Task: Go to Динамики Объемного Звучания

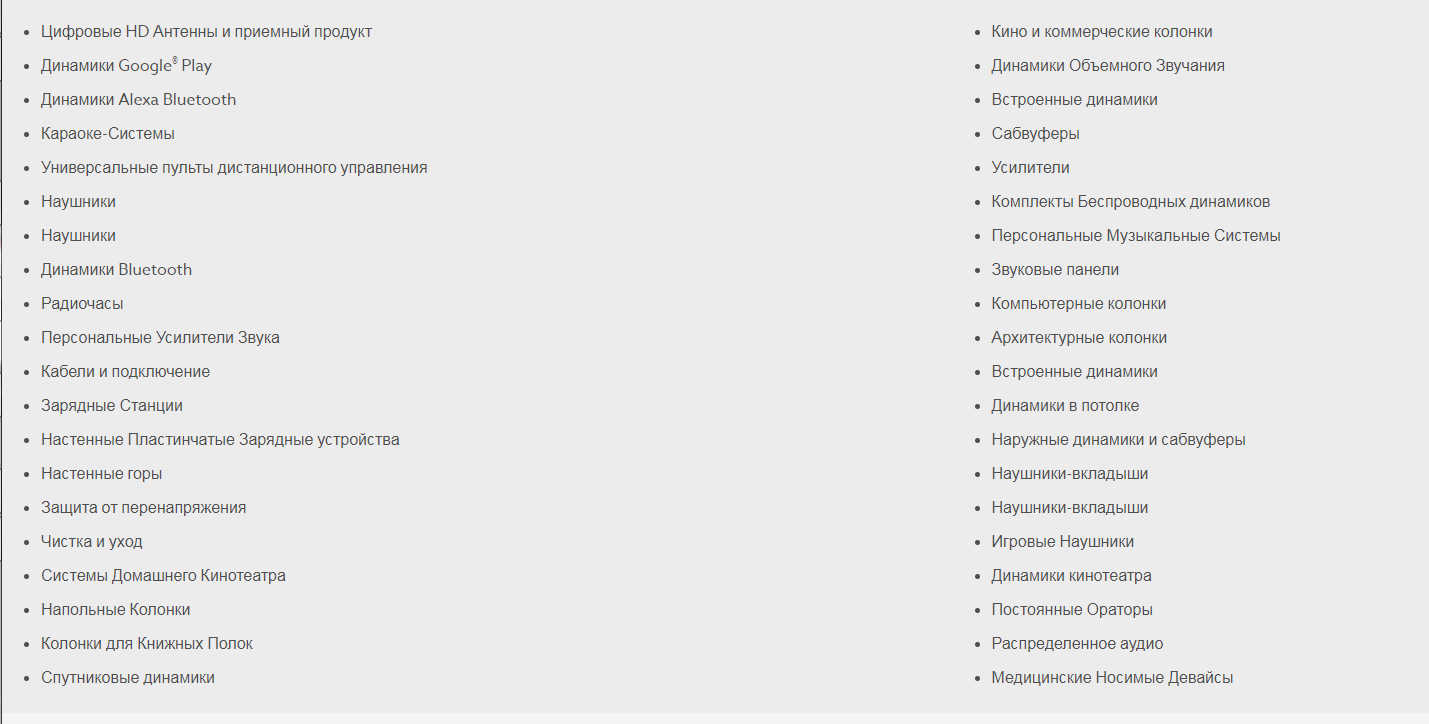Action: [x=1108, y=66]
